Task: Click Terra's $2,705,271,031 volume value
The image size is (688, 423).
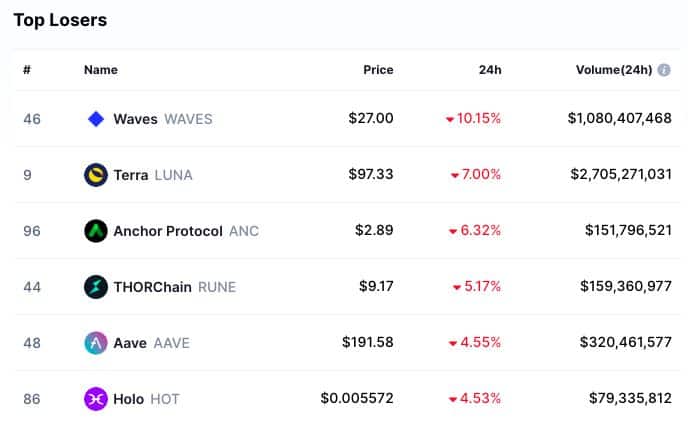Action: tap(621, 174)
